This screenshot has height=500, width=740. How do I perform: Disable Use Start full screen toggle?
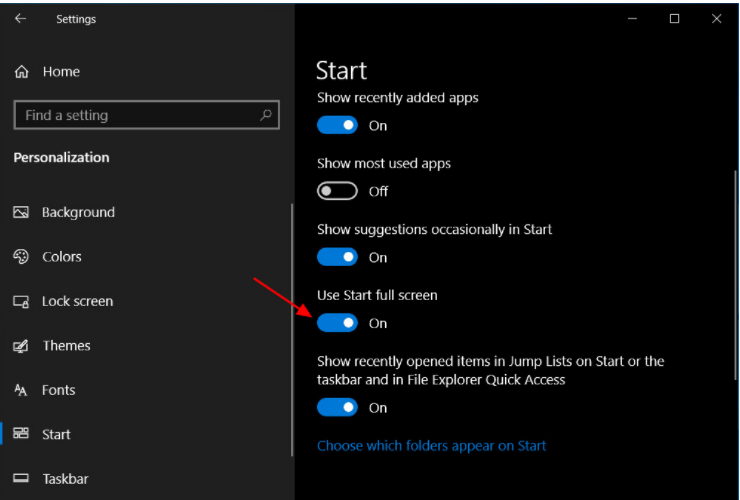(x=337, y=323)
